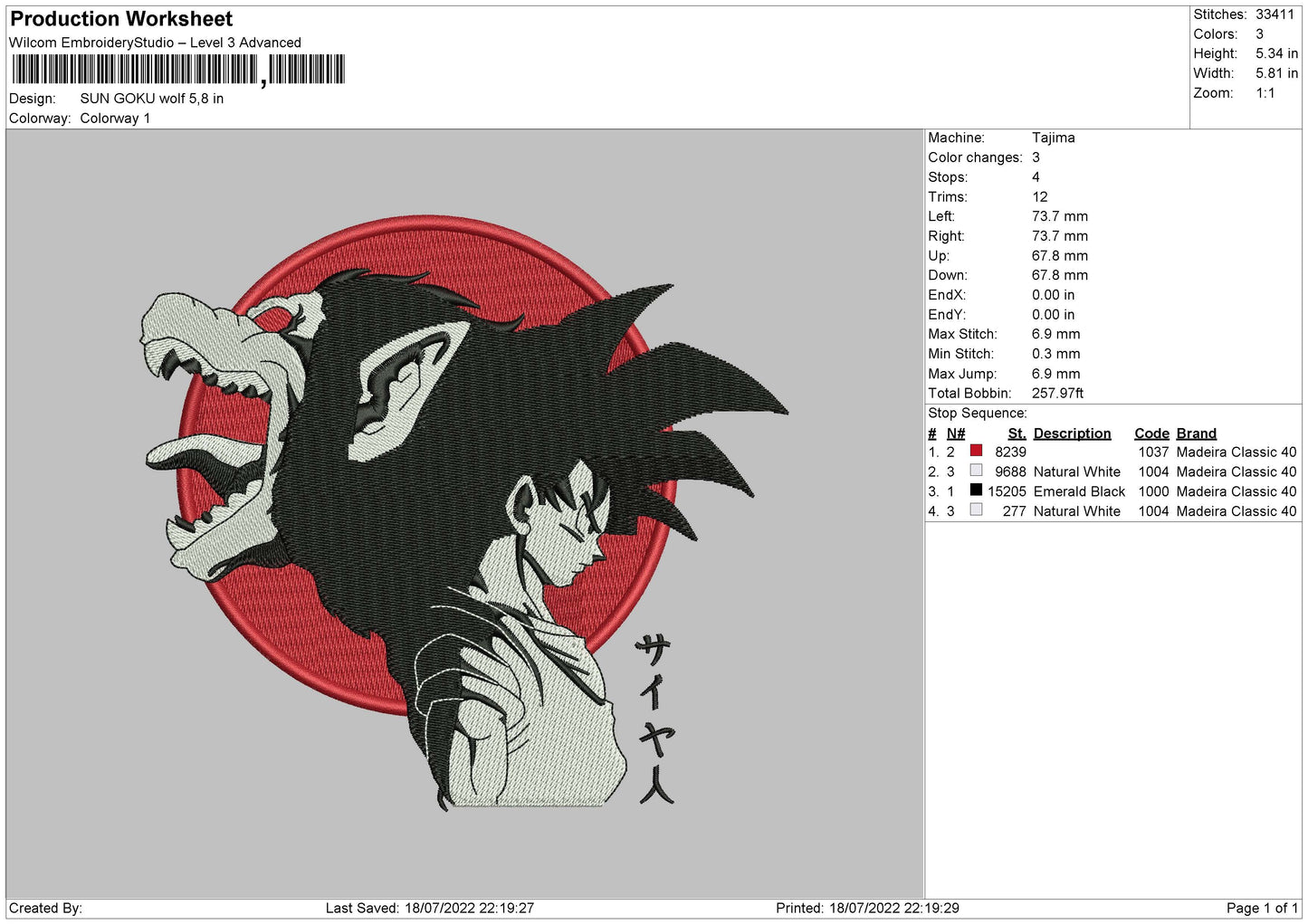This screenshot has width=1308, height=924.
Task: Click the Stitches count 33411
Action: click(1275, 14)
